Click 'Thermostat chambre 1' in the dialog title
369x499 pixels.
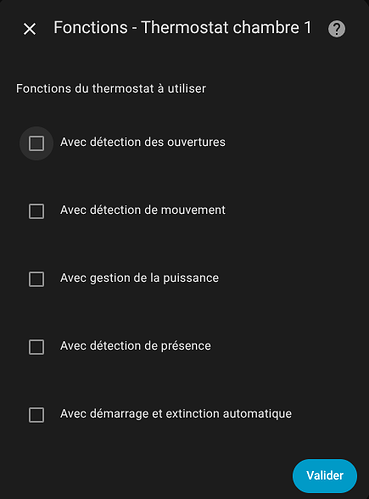[x=226, y=28]
